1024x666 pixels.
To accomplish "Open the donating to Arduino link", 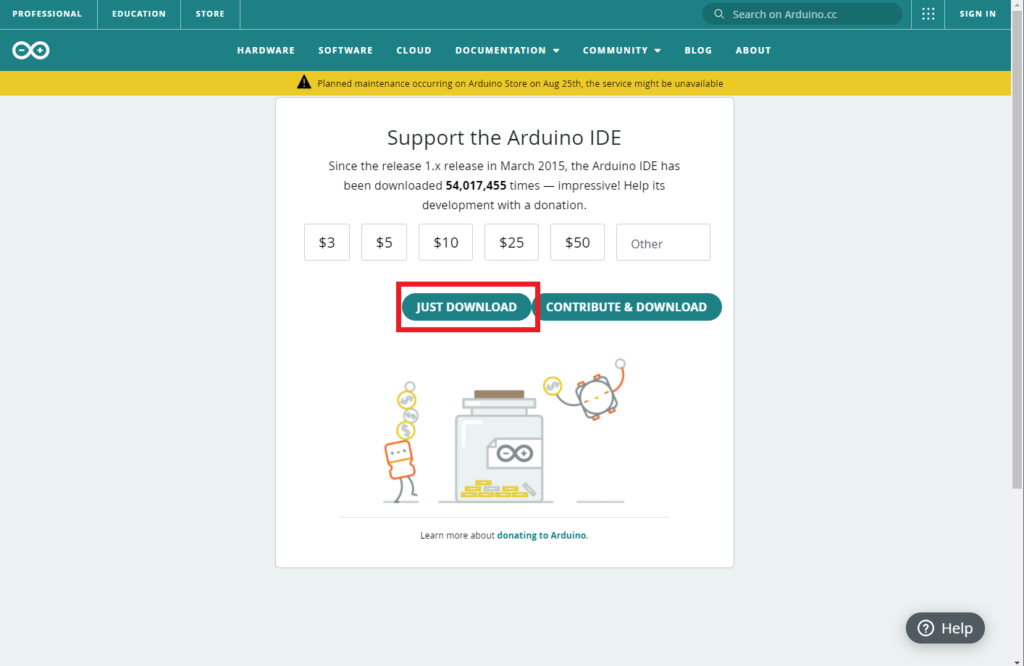I will pyautogui.click(x=542, y=535).
